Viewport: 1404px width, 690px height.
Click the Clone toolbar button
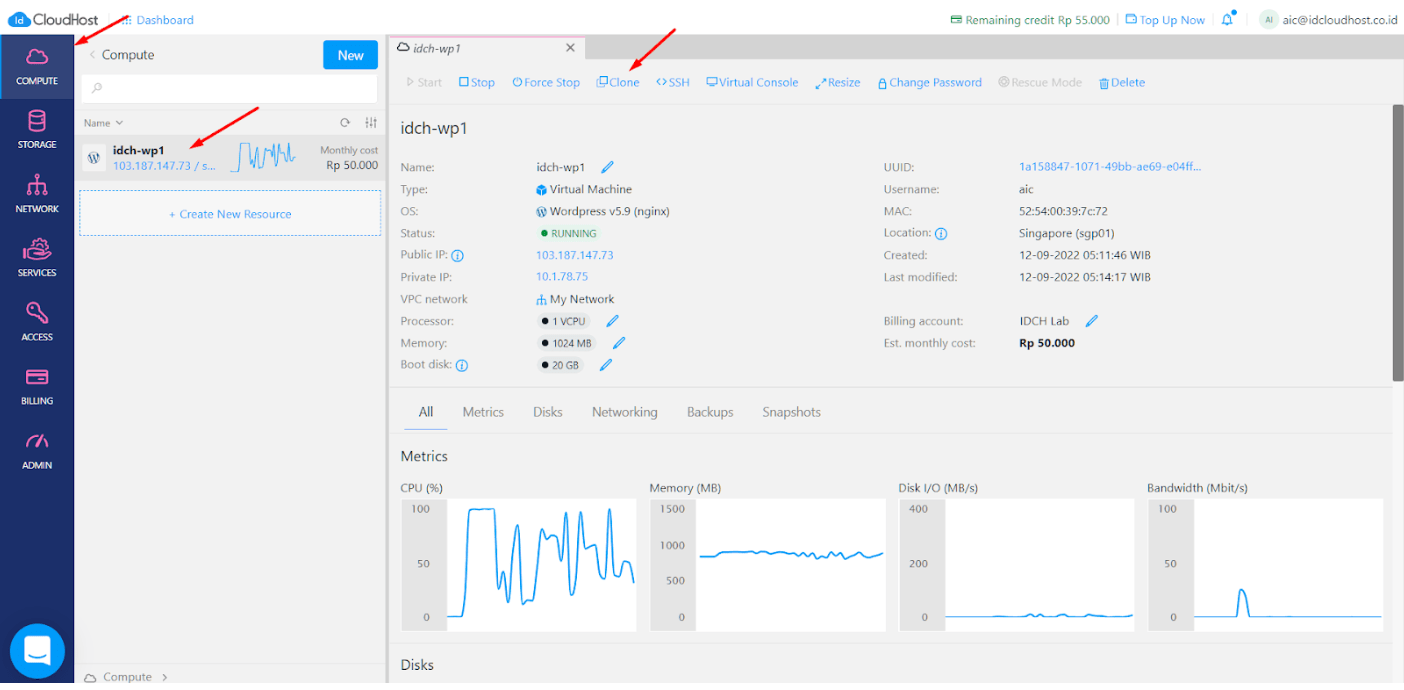pyautogui.click(x=618, y=82)
